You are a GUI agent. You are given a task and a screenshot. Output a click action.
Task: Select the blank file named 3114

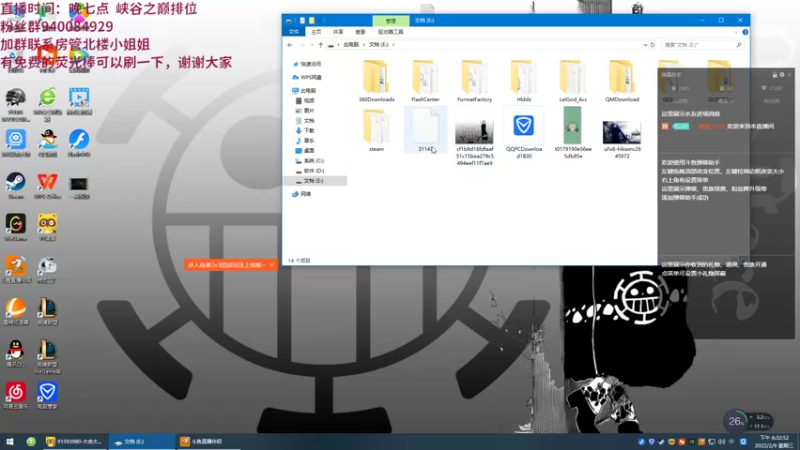[x=426, y=130]
